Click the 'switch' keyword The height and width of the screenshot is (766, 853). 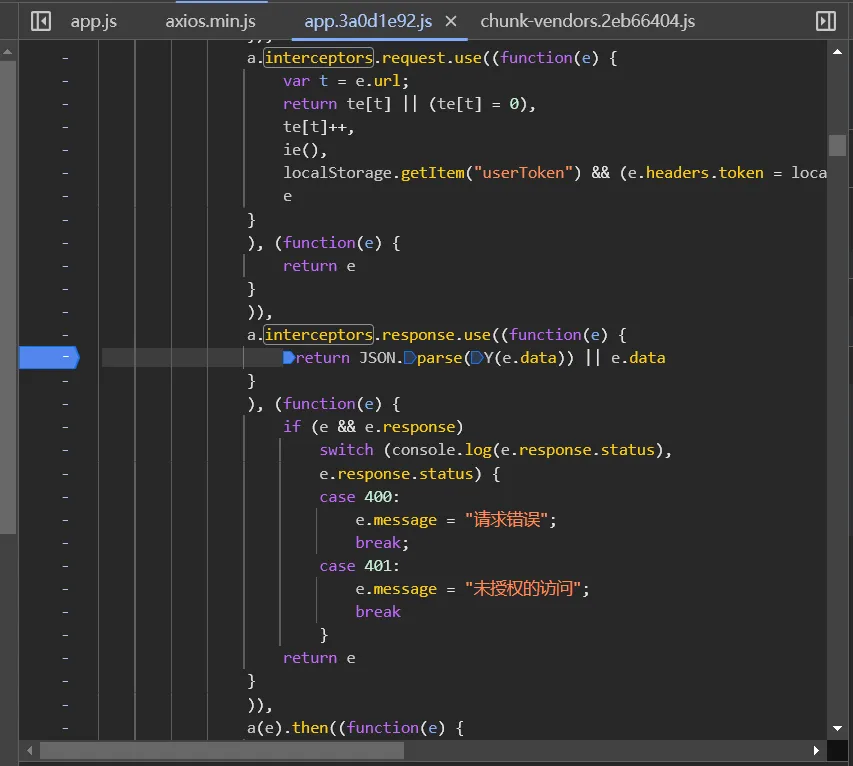[347, 450]
